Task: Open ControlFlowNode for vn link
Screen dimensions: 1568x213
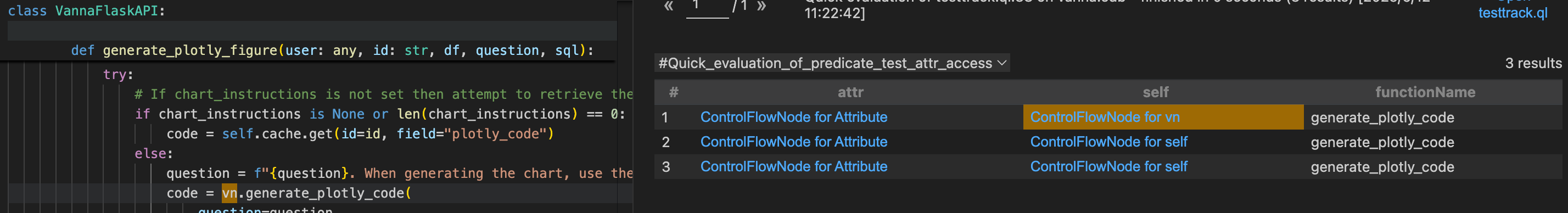Action: tap(1104, 117)
